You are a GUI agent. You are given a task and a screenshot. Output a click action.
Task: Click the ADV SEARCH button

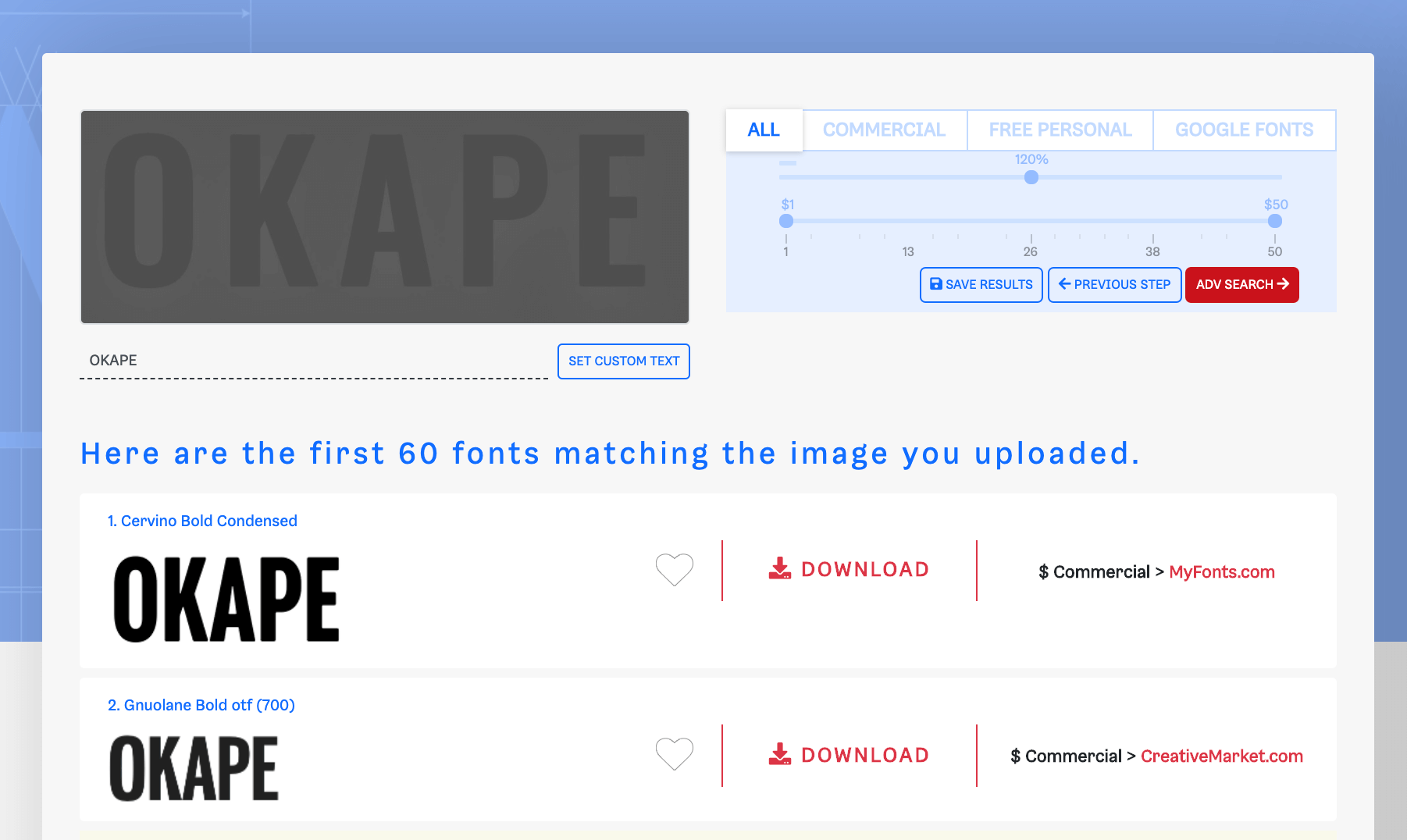1241,284
